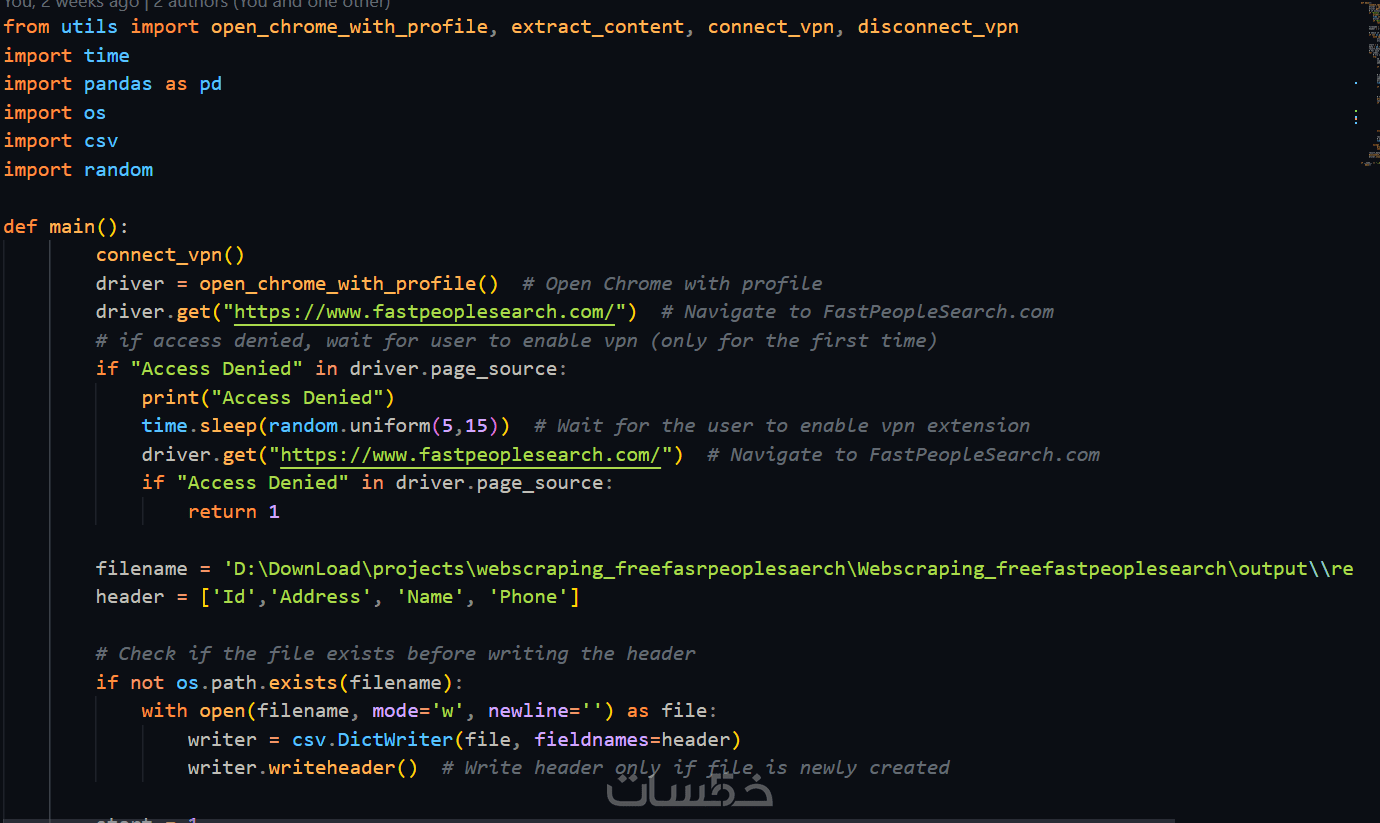Click the '# Write header only if' comment
Viewport: 1380px width, 823px height.
coord(695,768)
